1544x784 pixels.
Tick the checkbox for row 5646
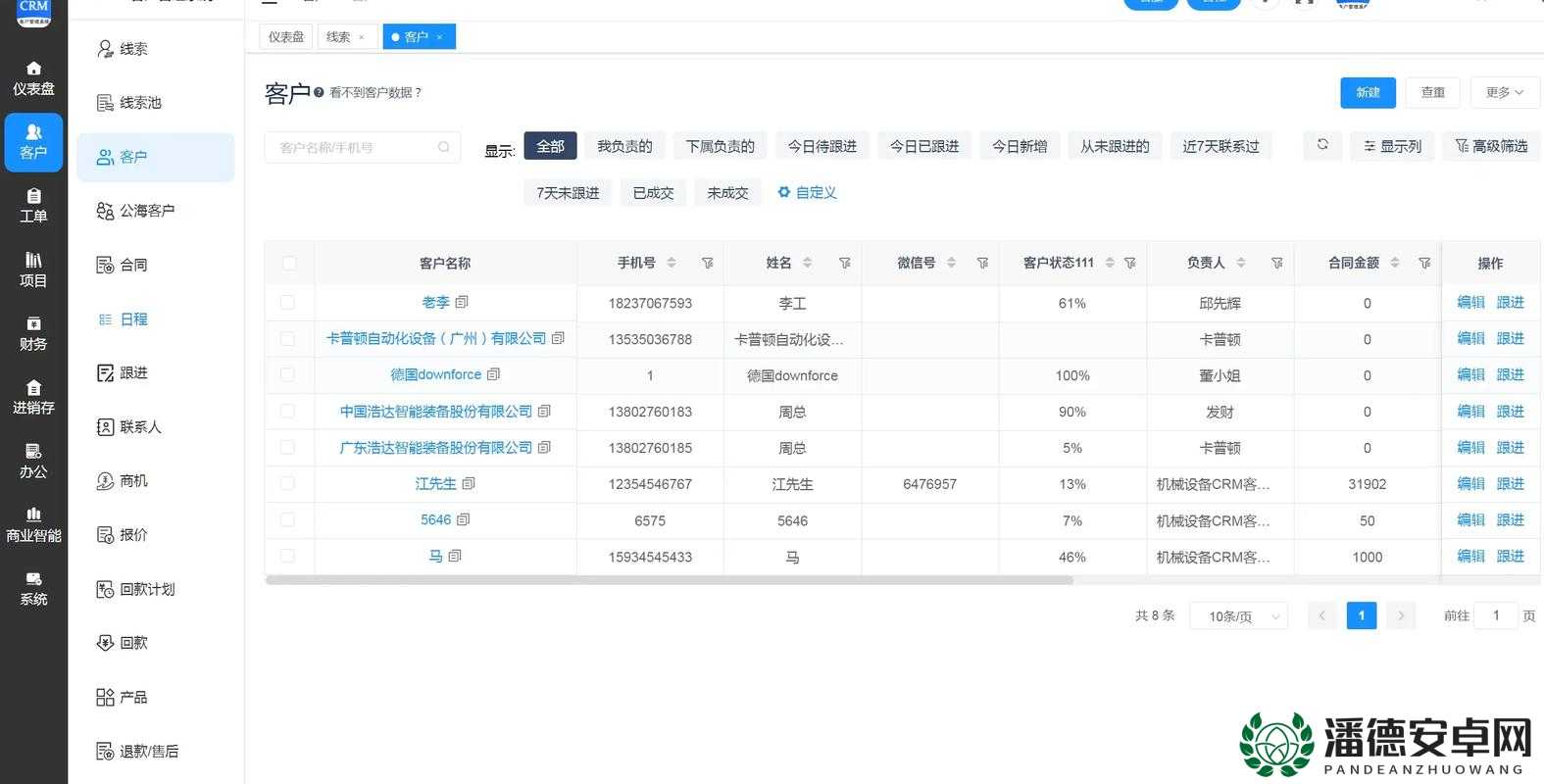pyautogui.click(x=287, y=519)
